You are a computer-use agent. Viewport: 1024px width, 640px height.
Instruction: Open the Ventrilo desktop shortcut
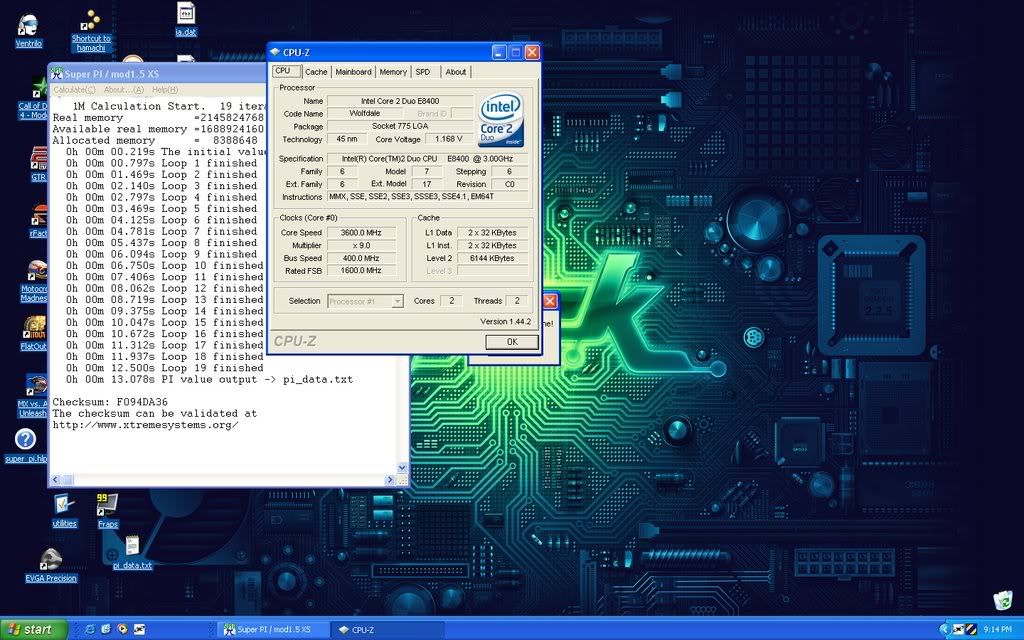tap(28, 31)
